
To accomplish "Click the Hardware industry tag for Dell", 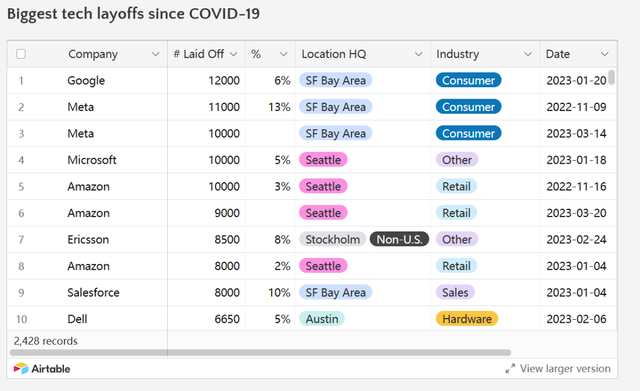I will [x=467, y=319].
